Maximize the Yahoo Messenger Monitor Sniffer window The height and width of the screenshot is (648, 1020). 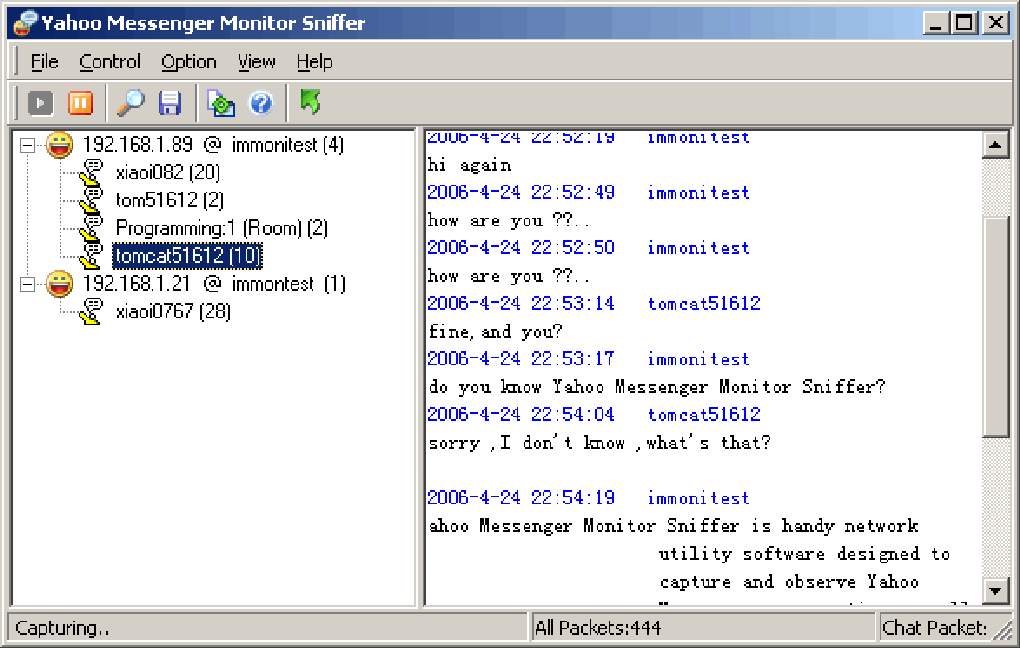click(964, 23)
